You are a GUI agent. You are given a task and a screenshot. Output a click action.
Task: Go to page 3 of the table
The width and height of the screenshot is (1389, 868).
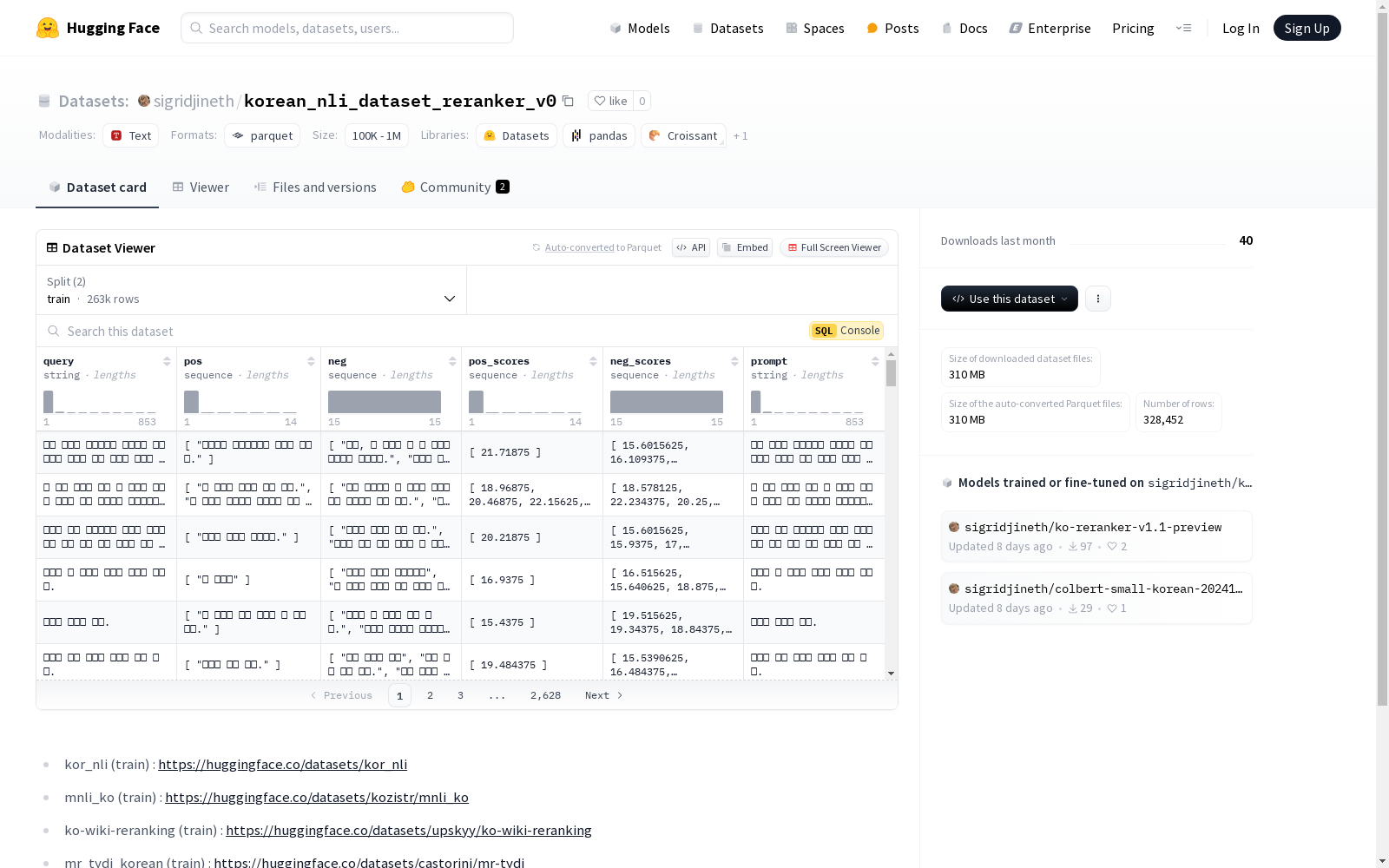pos(460,695)
